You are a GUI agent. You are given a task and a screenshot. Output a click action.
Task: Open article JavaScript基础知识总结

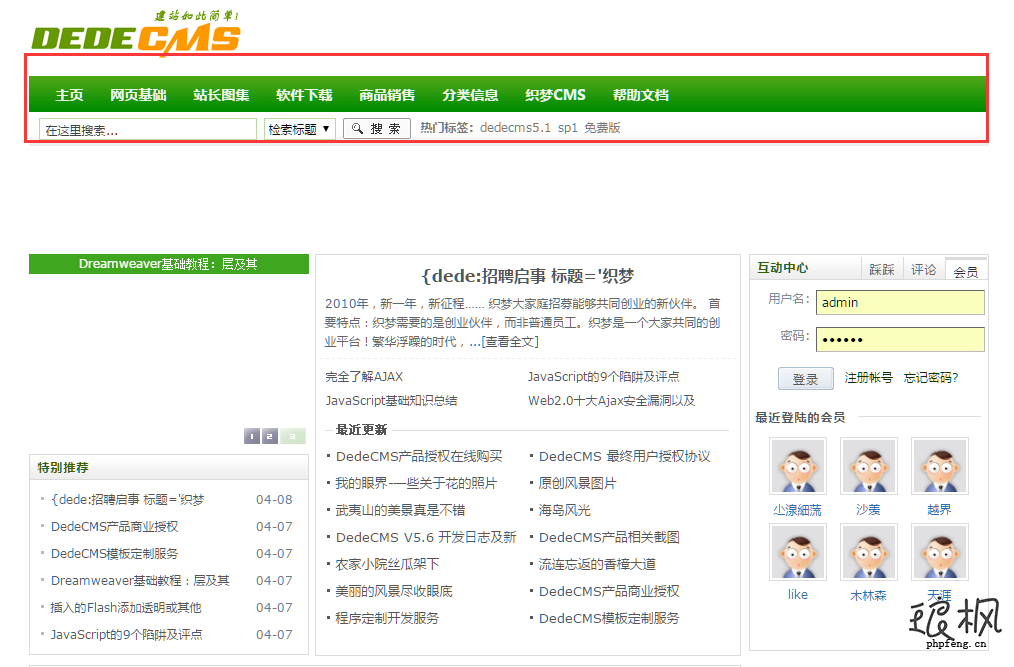point(391,400)
